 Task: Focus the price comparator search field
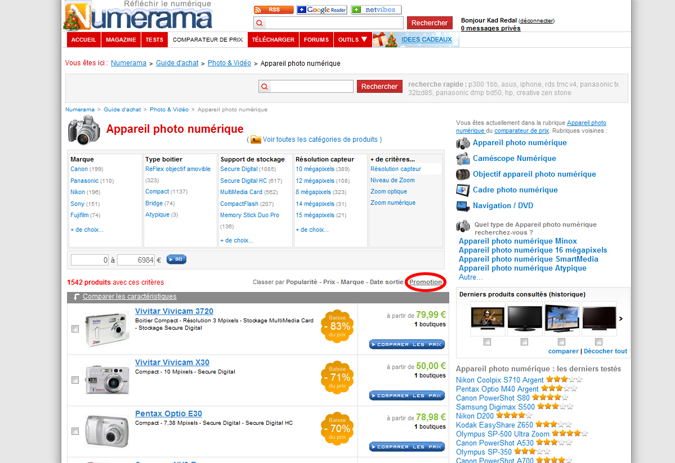point(306,86)
